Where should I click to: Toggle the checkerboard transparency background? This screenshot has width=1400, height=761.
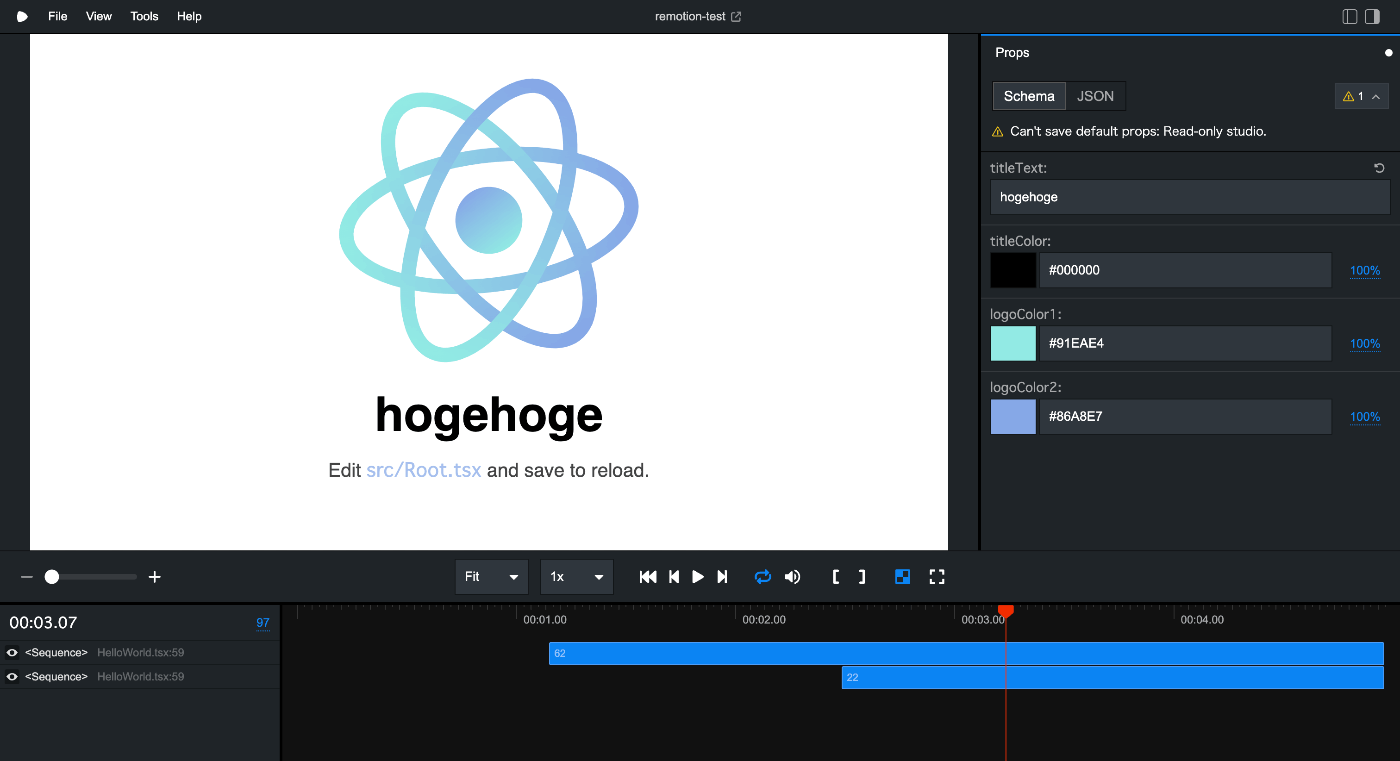point(902,577)
